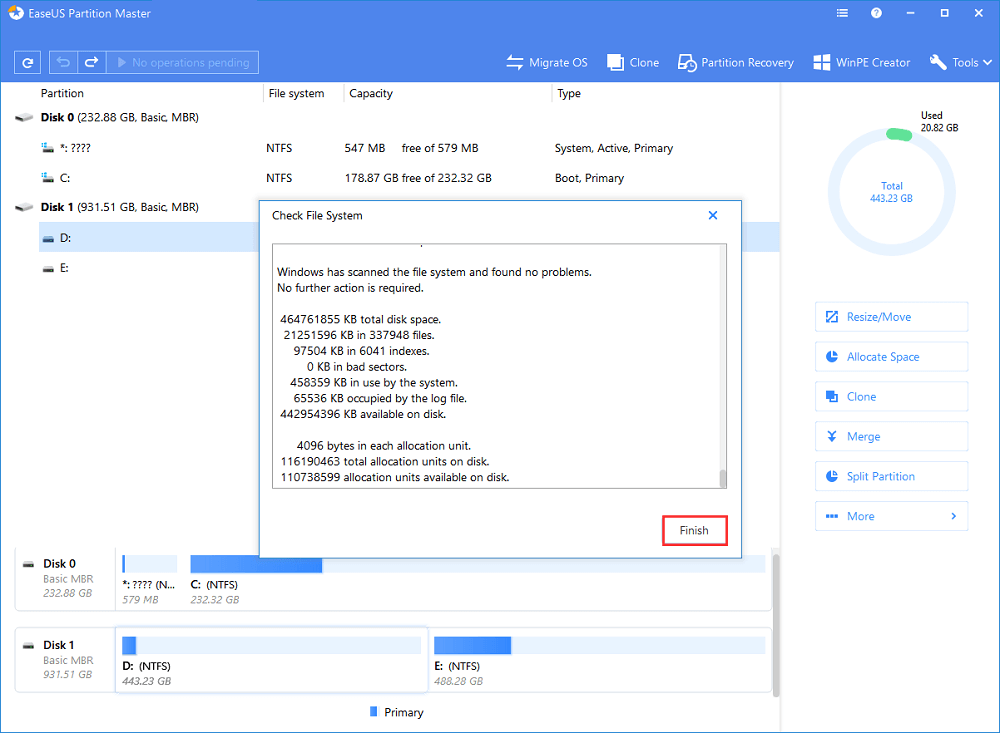Click the Partition Recovery icon
1000x733 pixels.
pyautogui.click(x=686, y=63)
